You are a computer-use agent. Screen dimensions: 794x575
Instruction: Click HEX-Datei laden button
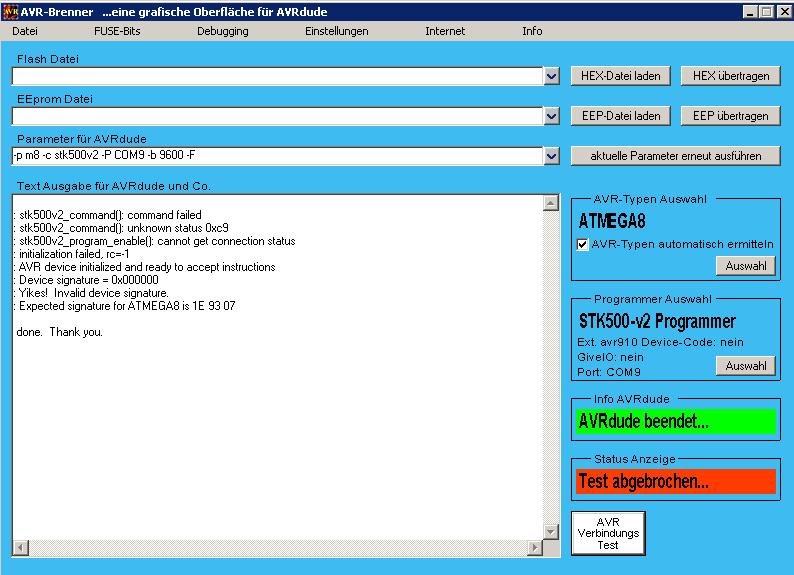click(x=620, y=76)
